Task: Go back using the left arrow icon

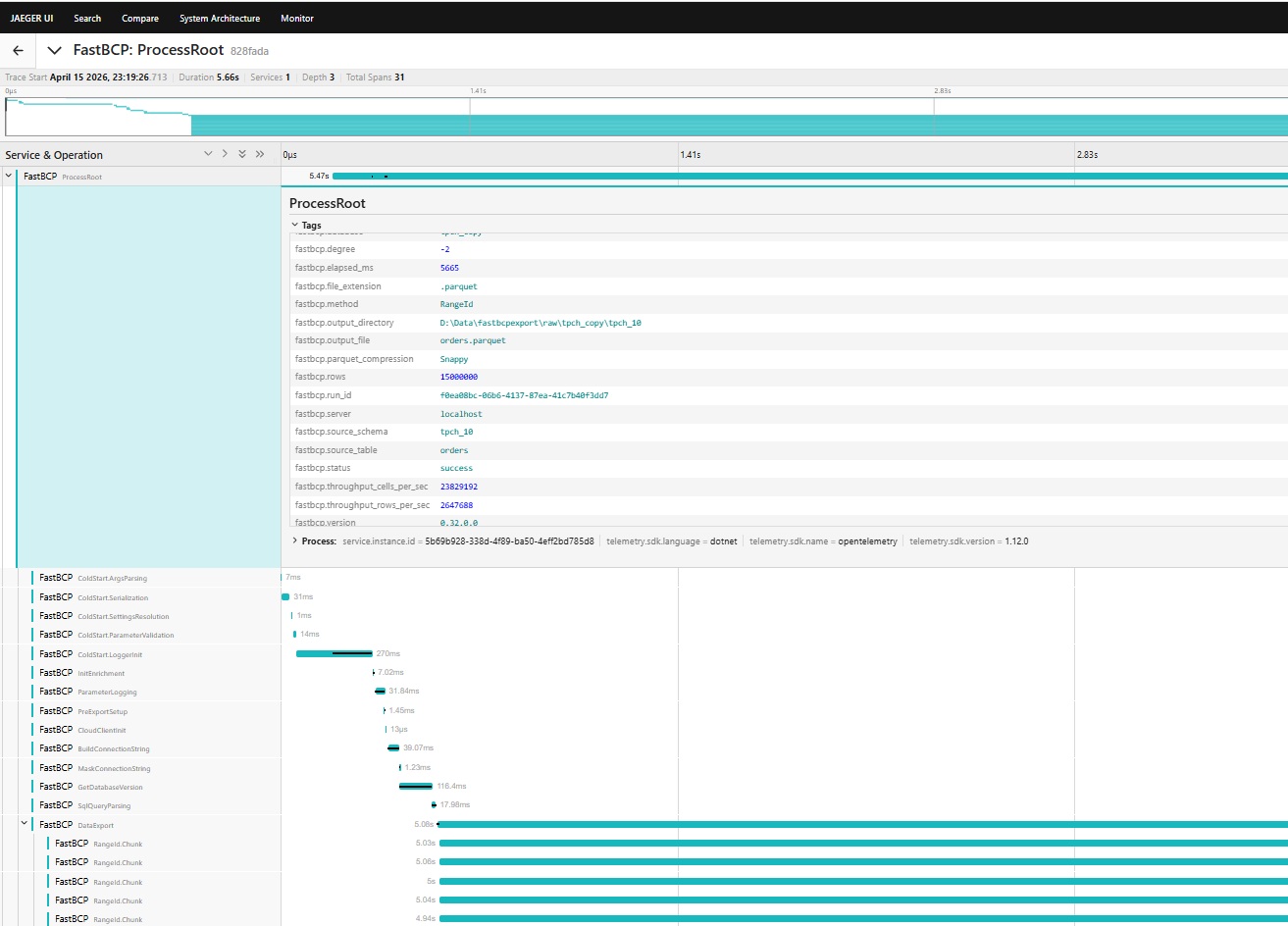Action: coord(18,50)
